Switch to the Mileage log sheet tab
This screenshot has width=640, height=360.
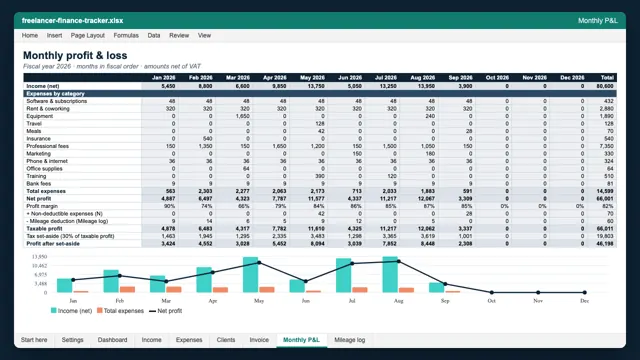point(350,340)
